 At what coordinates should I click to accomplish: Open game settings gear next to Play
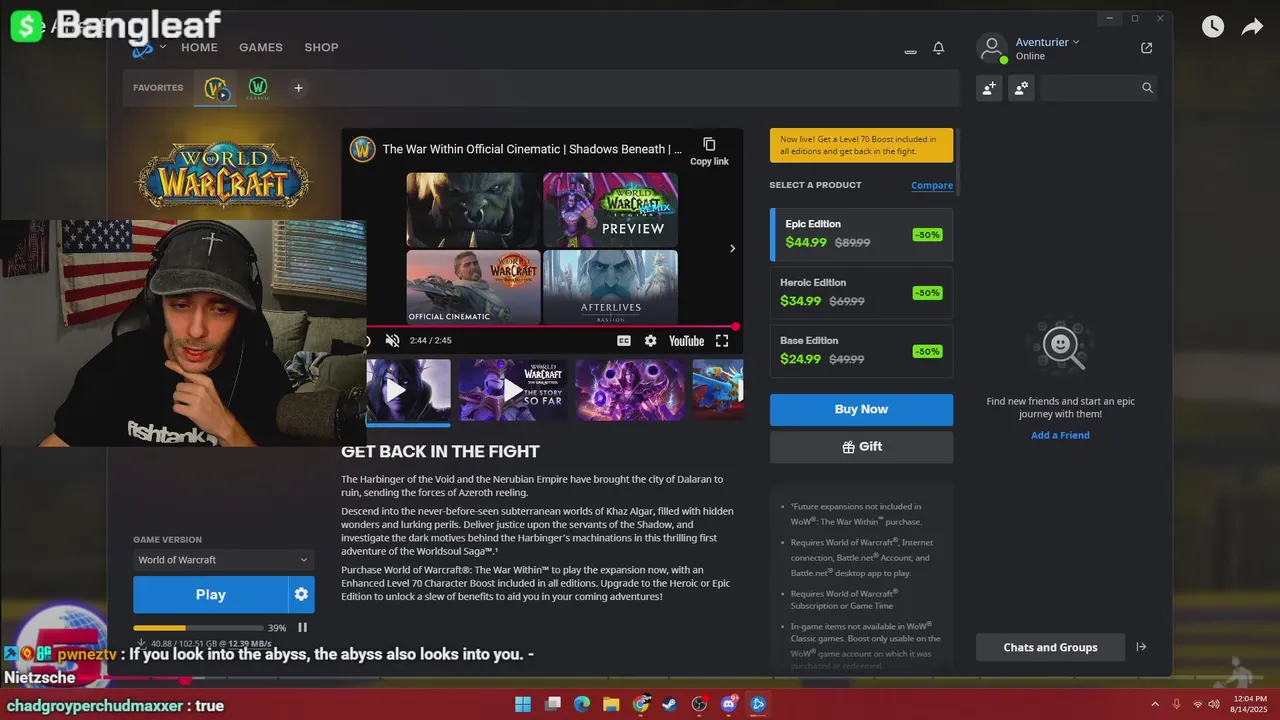tap(301, 594)
